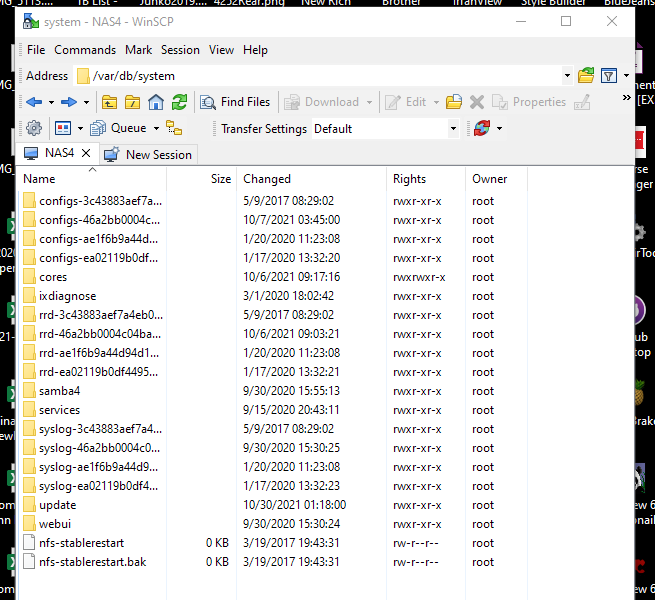Click the Find Files button
Viewport: 655px width, 600px height.
pyautogui.click(x=235, y=102)
